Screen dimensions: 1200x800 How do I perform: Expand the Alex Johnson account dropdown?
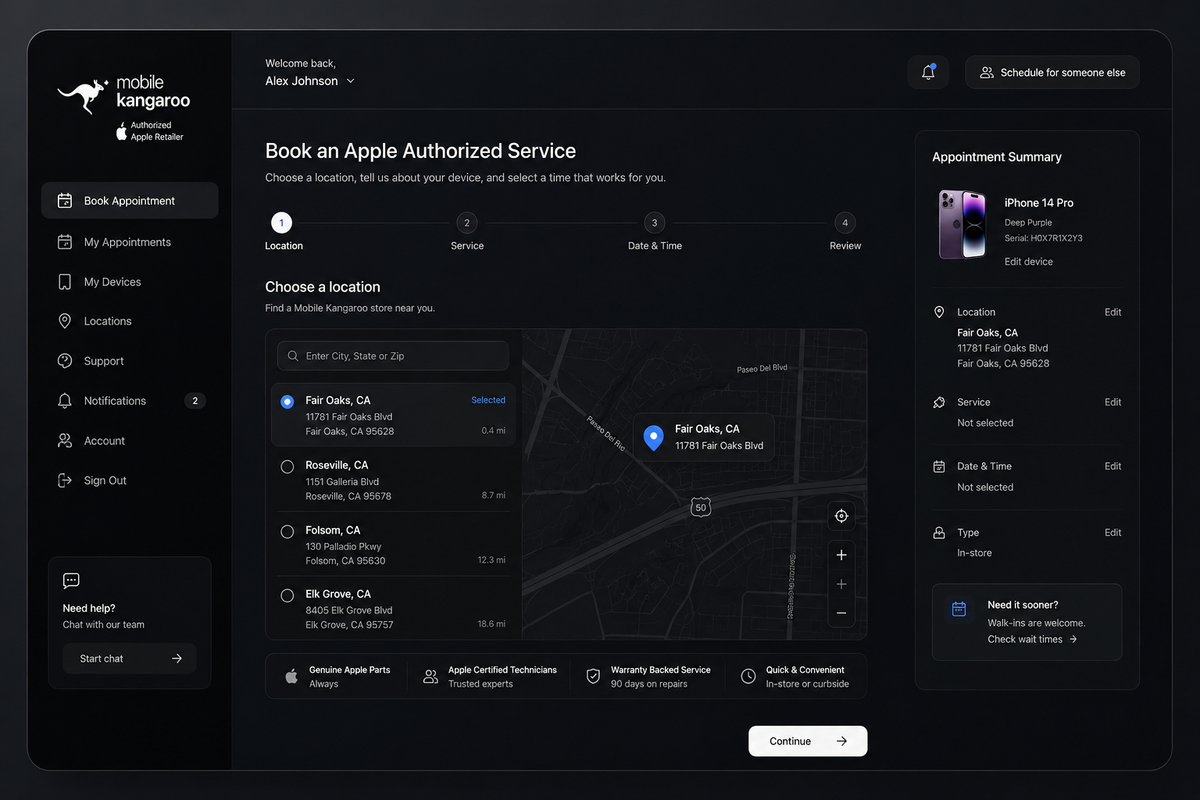coord(310,81)
